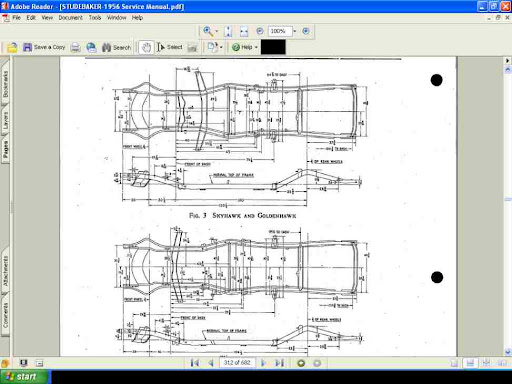This screenshot has width=512, height=384.
Task: Click the page tools document icon
Action: 212,47
